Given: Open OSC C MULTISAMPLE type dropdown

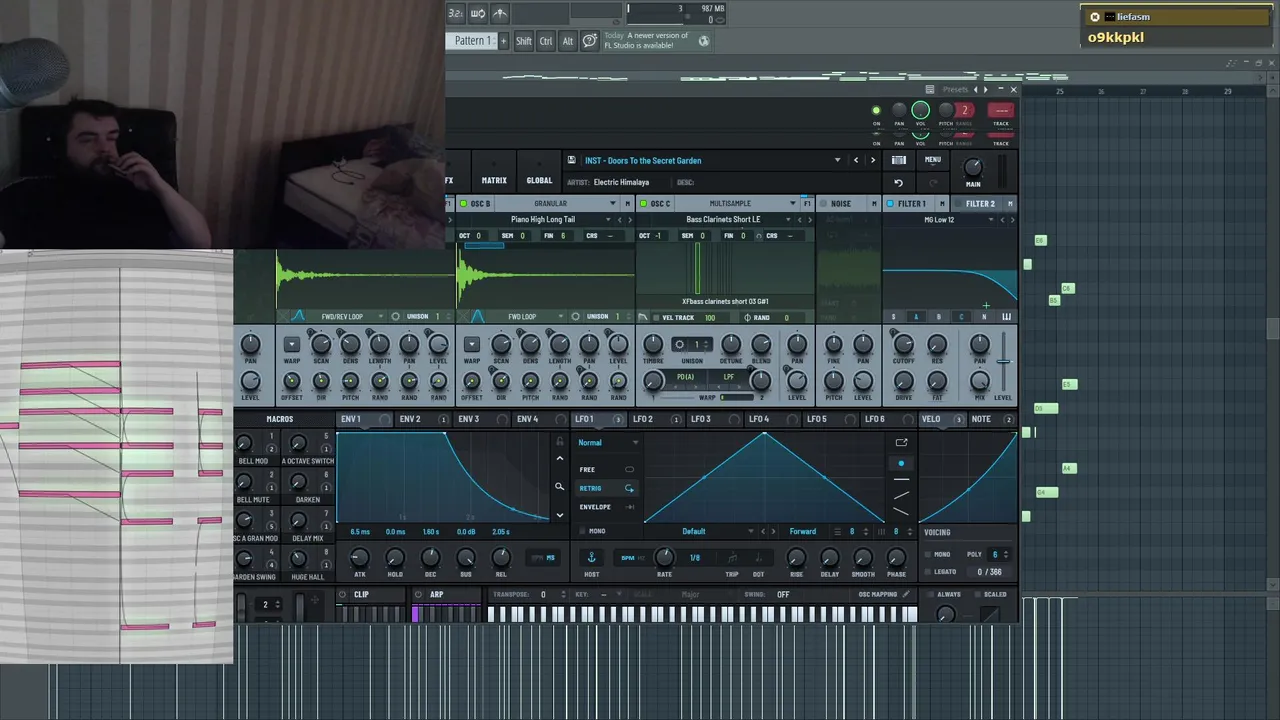Looking at the screenshot, I should 792,204.
